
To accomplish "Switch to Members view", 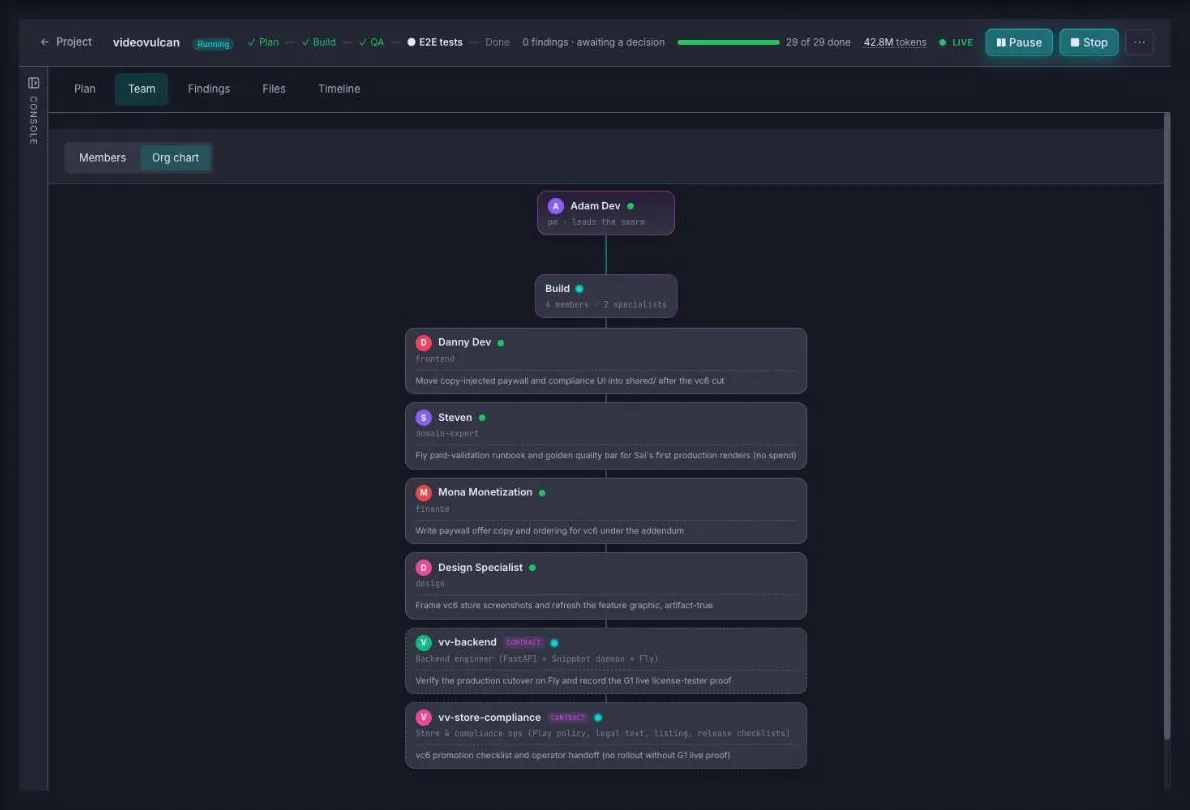I will point(102,158).
